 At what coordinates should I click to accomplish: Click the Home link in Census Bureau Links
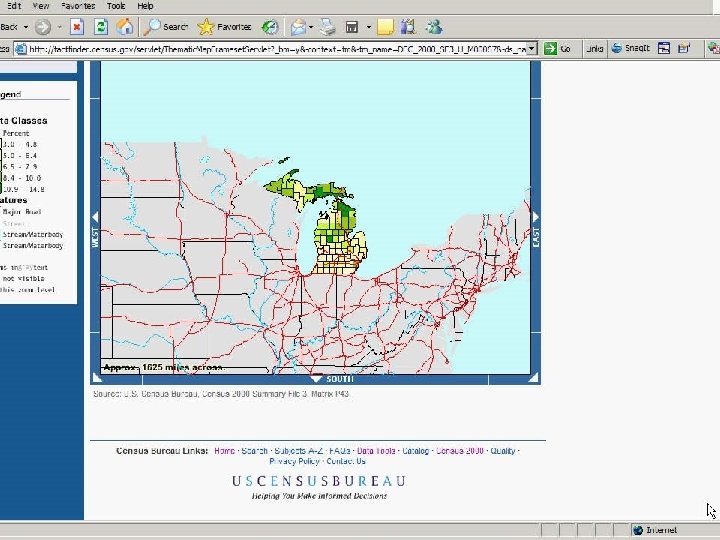225,451
